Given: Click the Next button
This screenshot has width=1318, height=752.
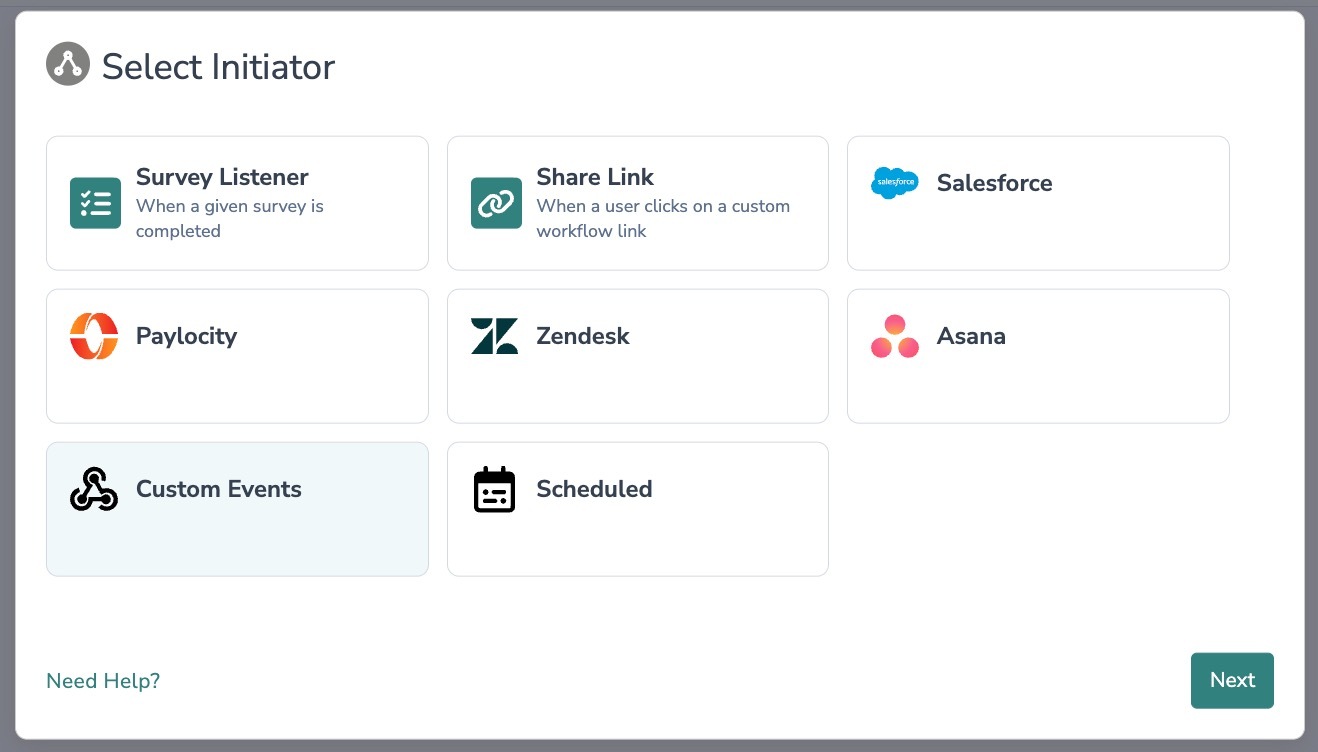Looking at the screenshot, I should (1232, 680).
